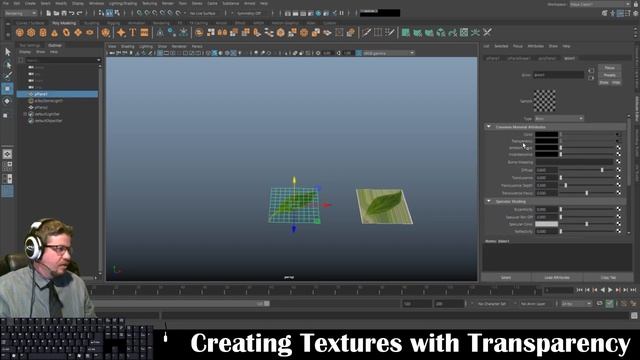Screen dimensions: 640x360
Task: Collapse Specular Shading section
Action: coord(489,201)
